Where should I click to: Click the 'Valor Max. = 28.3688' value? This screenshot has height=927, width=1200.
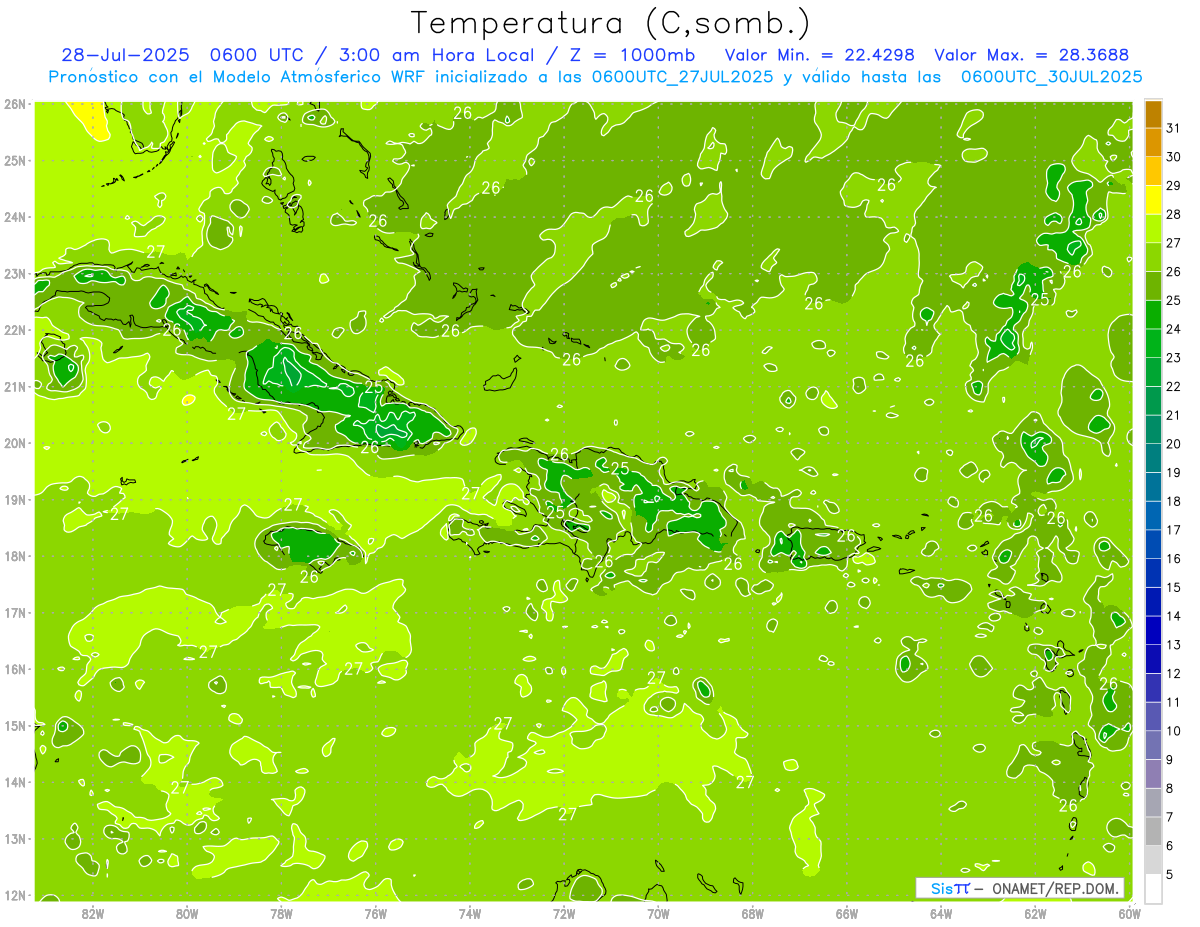pos(1031,55)
